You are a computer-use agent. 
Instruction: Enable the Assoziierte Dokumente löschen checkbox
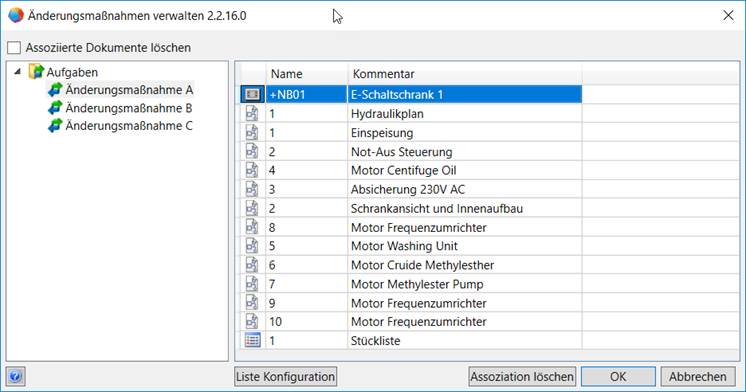point(14,48)
